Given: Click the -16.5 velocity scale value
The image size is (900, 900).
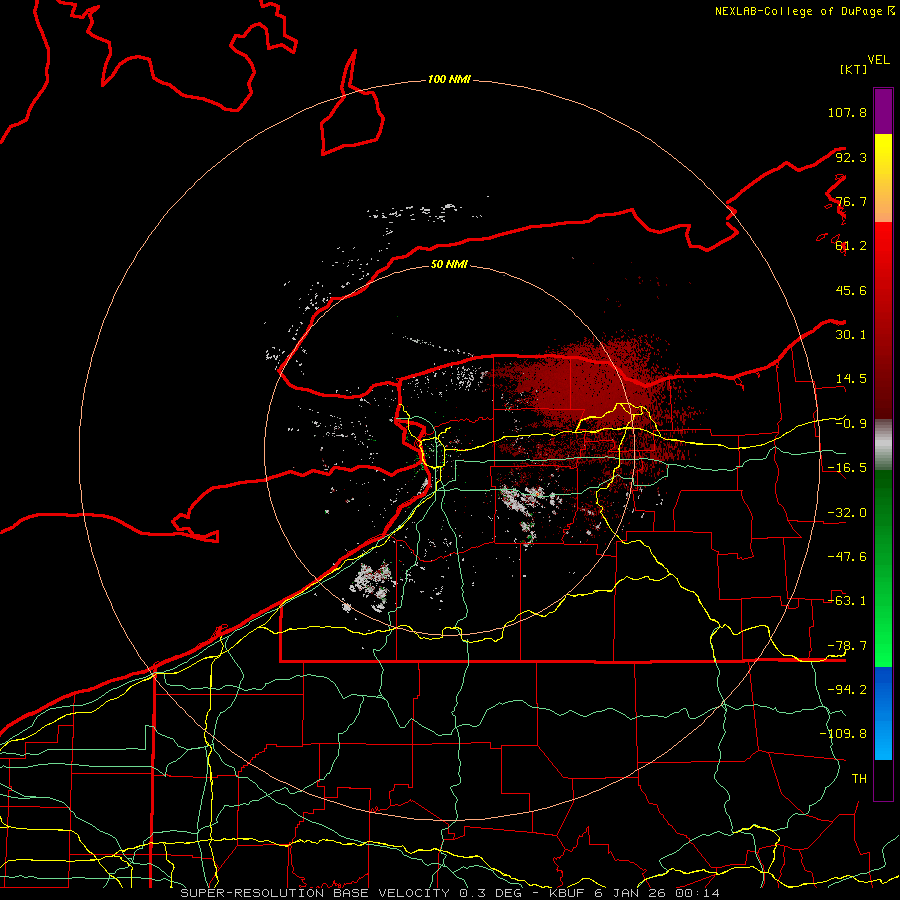Looking at the screenshot, I should [847, 468].
